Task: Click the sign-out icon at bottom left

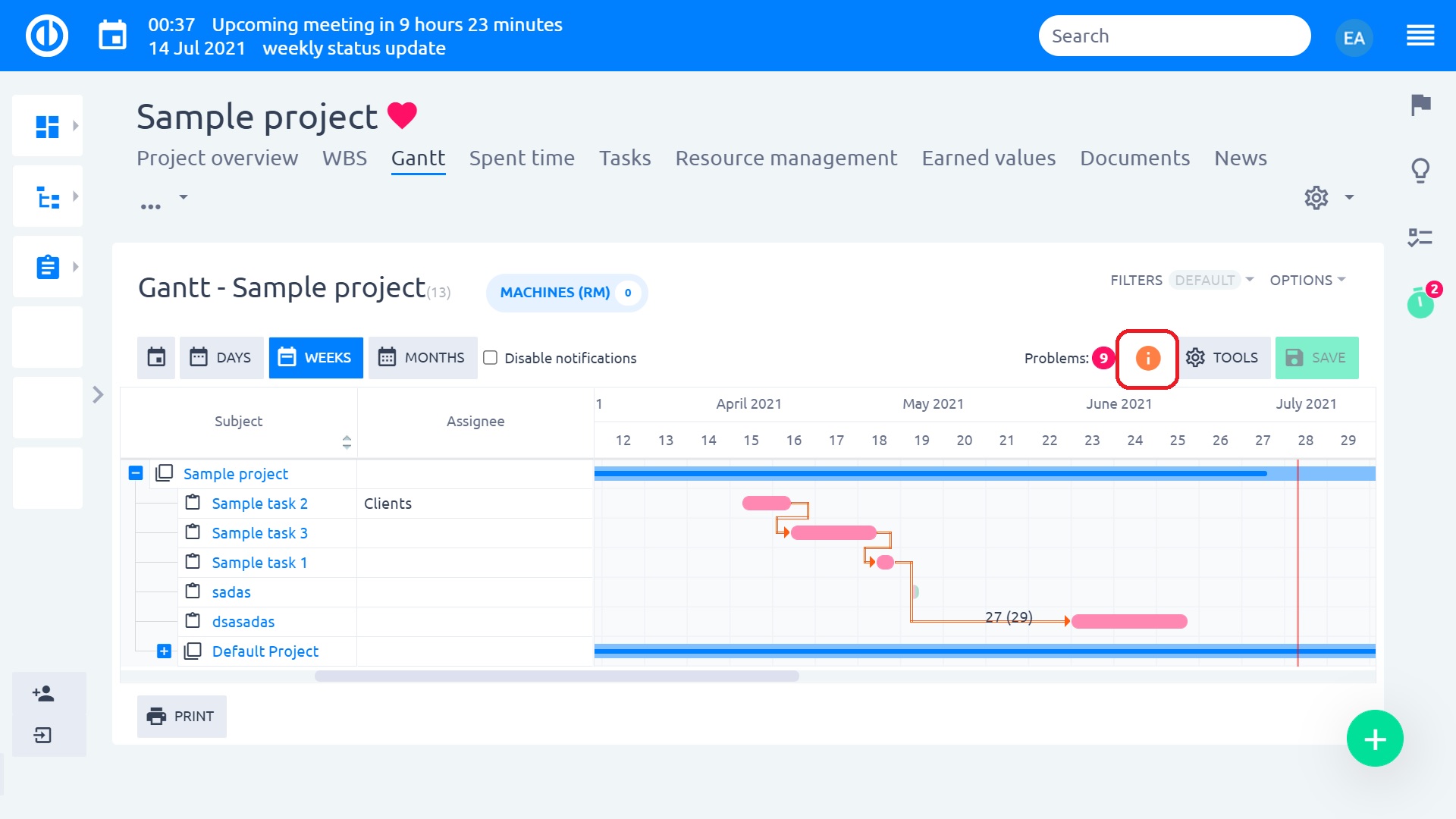Action: click(x=42, y=735)
